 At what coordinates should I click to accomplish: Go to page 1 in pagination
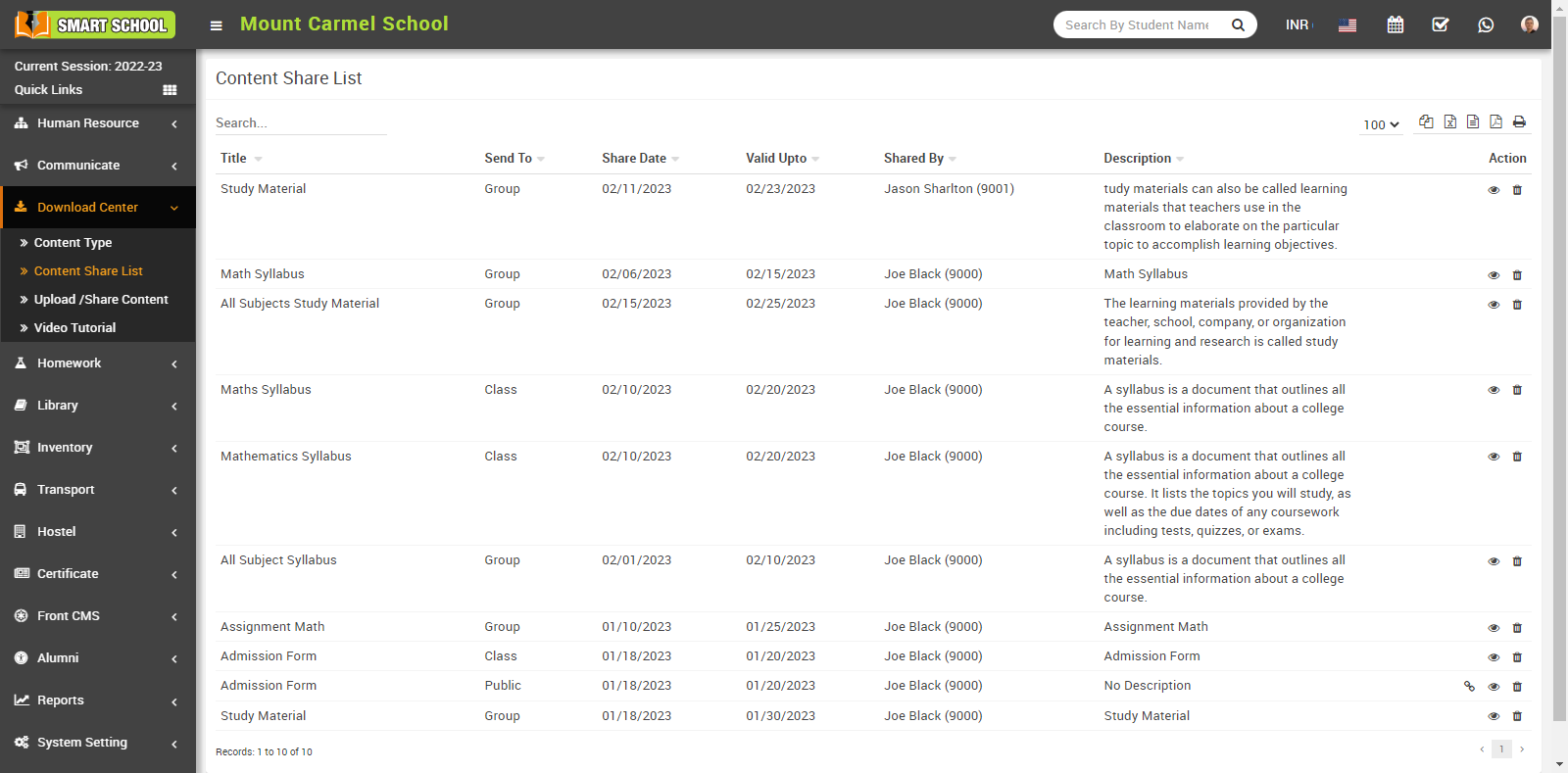coord(1501,749)
